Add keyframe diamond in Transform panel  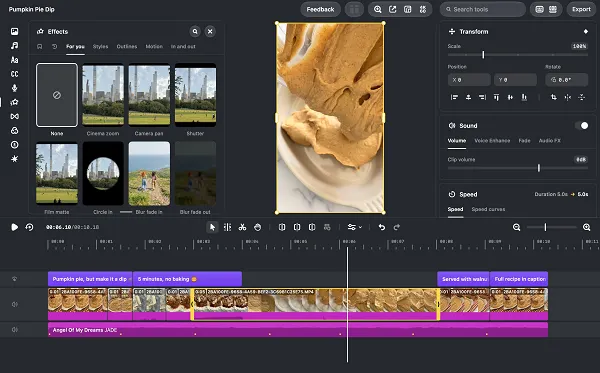pyautogui.click(x=585, y=31)
